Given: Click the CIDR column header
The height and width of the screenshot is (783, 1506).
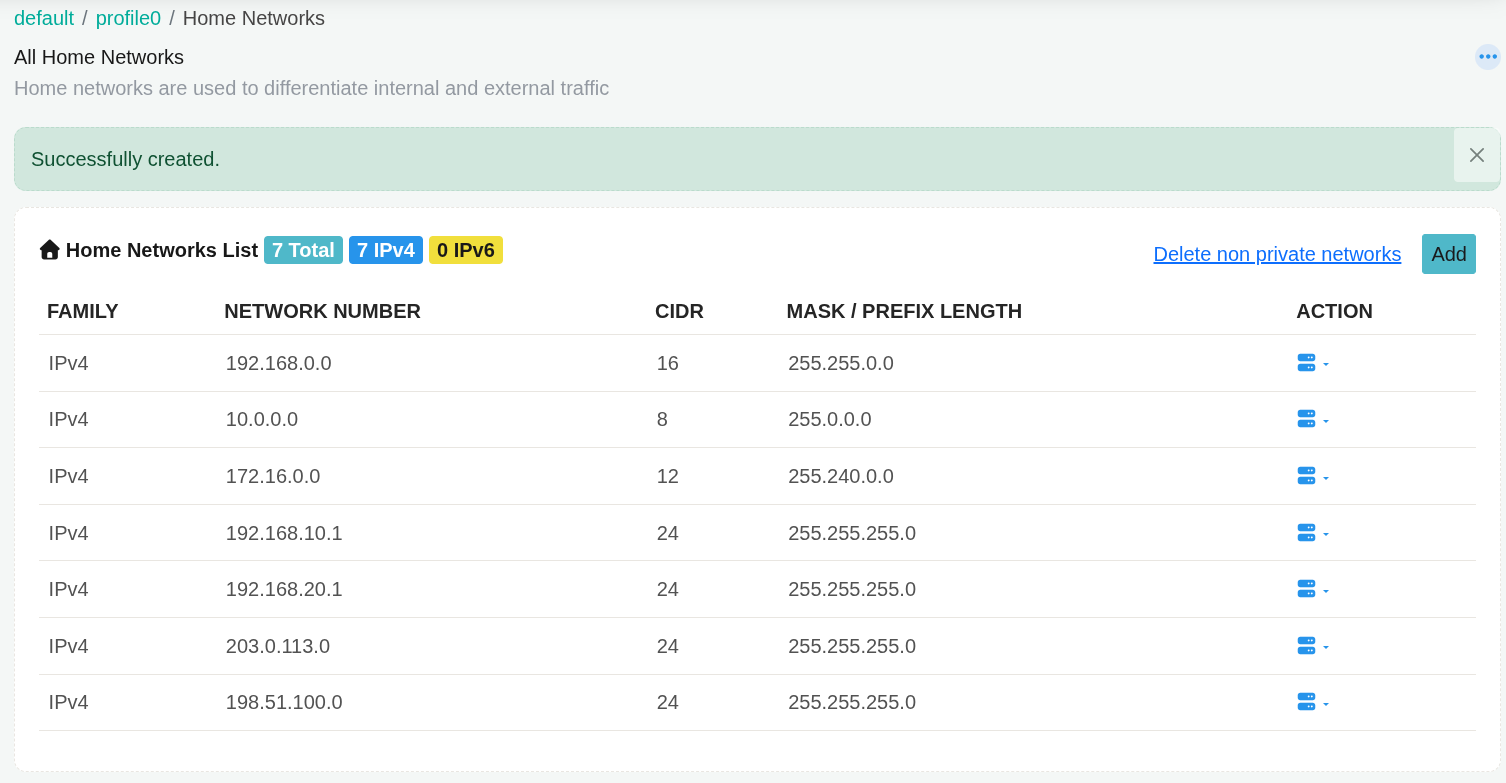Looking at the screenshot, I should 679,311.
